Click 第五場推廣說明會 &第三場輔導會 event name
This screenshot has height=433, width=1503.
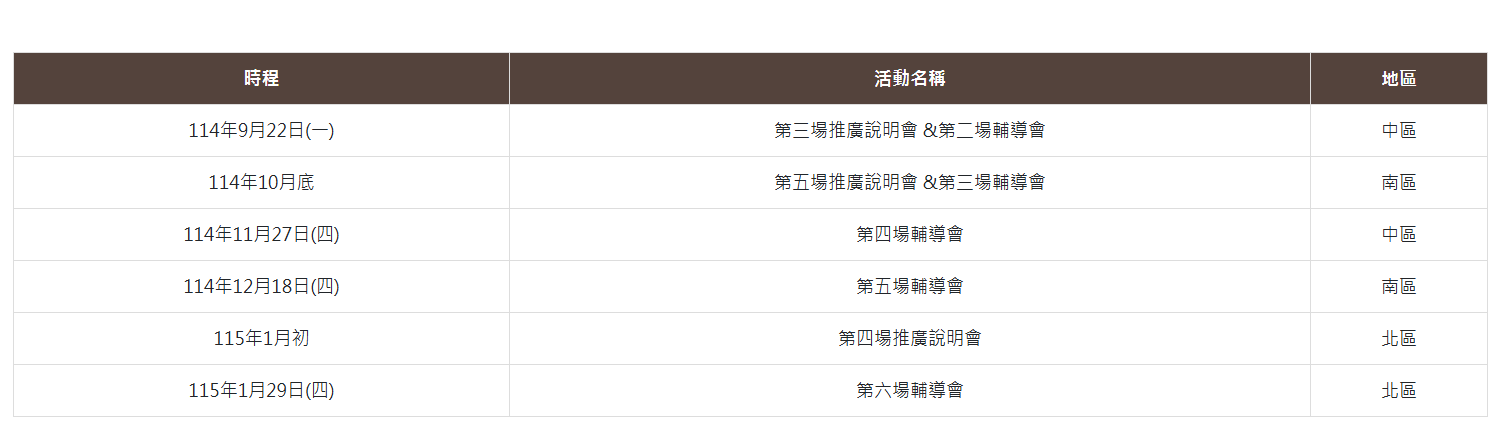[909, 182]
